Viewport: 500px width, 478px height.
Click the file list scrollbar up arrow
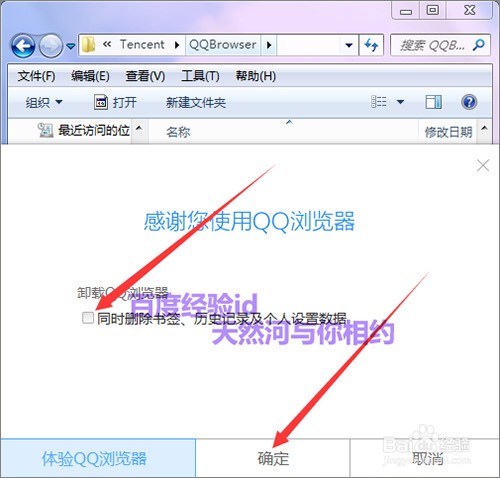[x=485, y=128]
